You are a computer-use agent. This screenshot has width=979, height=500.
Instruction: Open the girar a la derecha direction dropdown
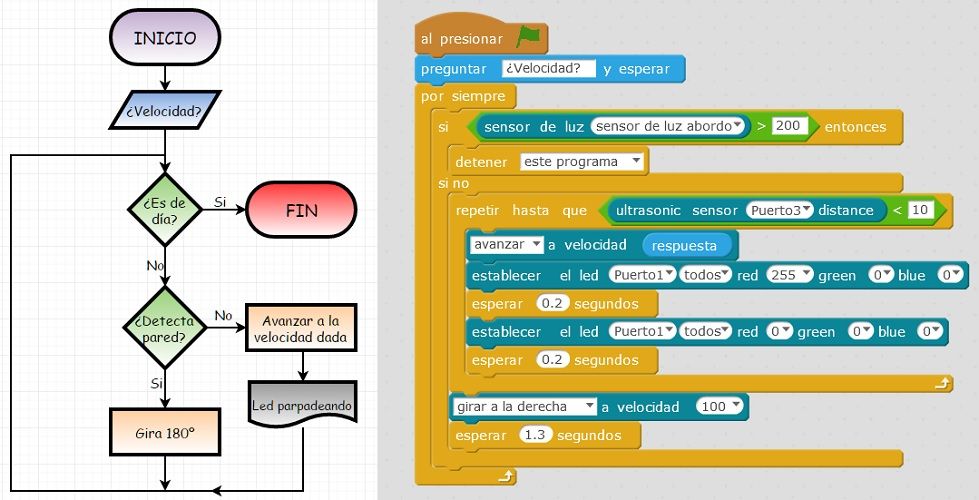525,407
